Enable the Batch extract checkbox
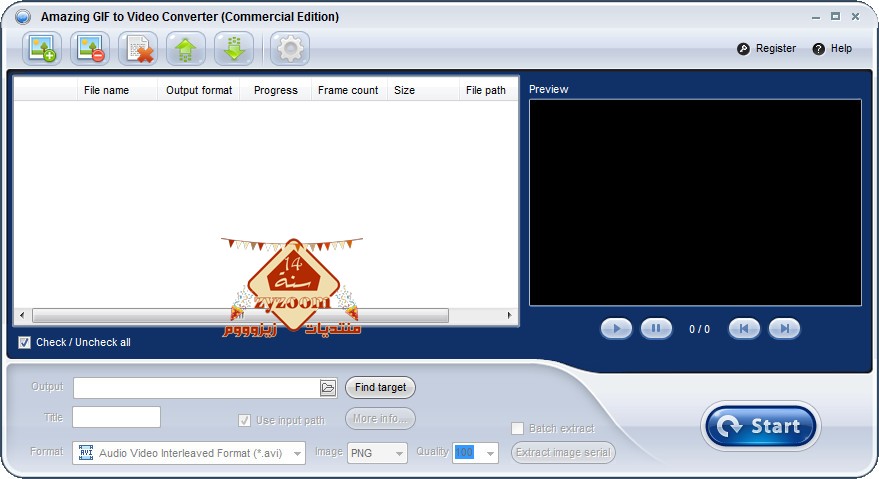The width and height of the screenshot is (879, 479). [x=517, y=429]
